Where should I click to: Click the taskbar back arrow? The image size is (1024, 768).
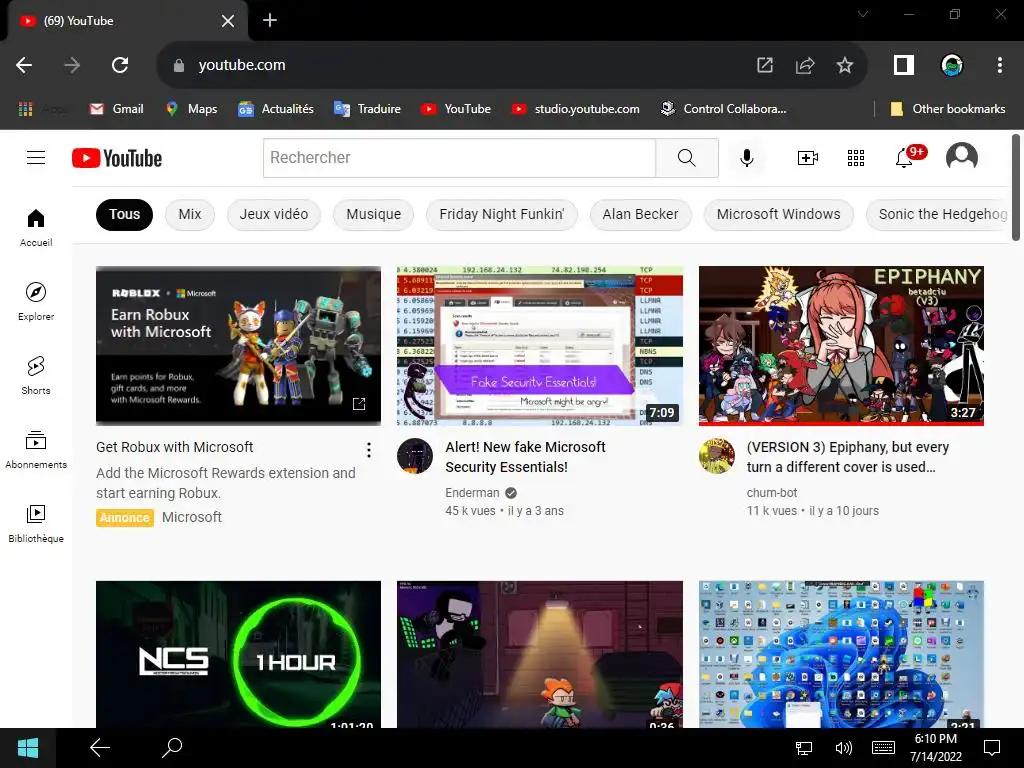(x=100, y=748)
